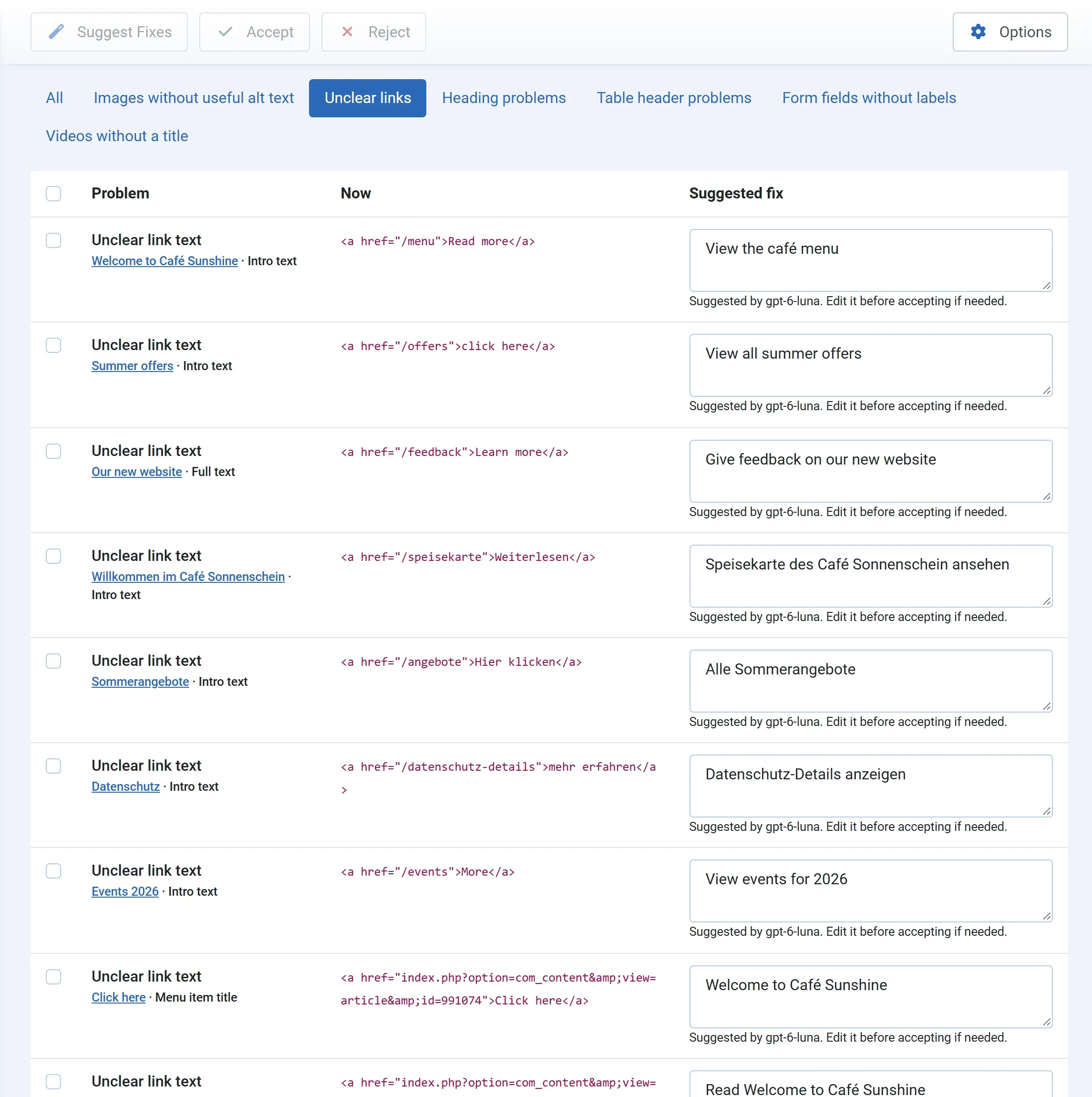
Task: Switch to the All filter tab
Action: point(54,98)
